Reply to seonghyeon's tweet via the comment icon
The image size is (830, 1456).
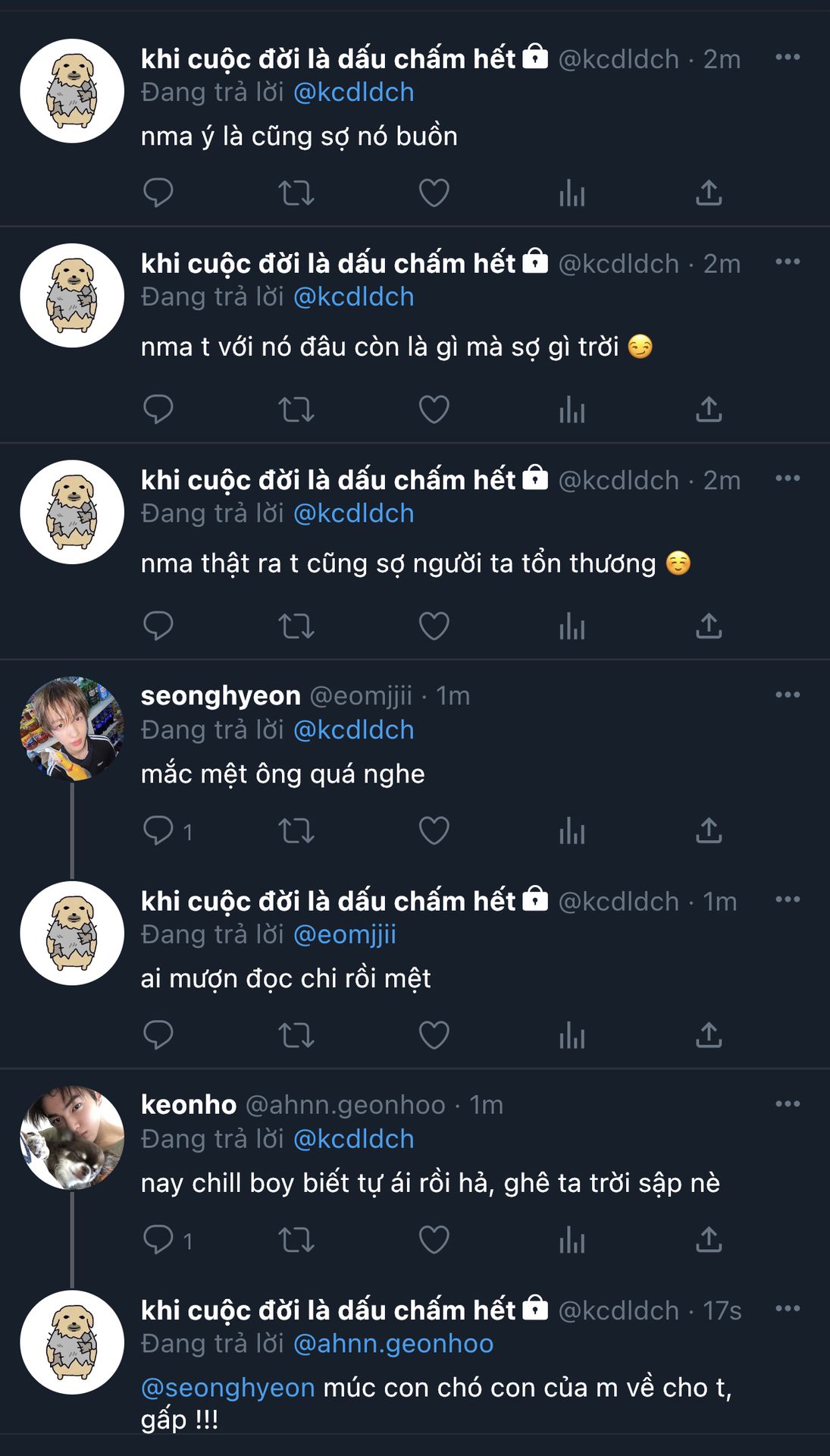click(x=158, y=830)
